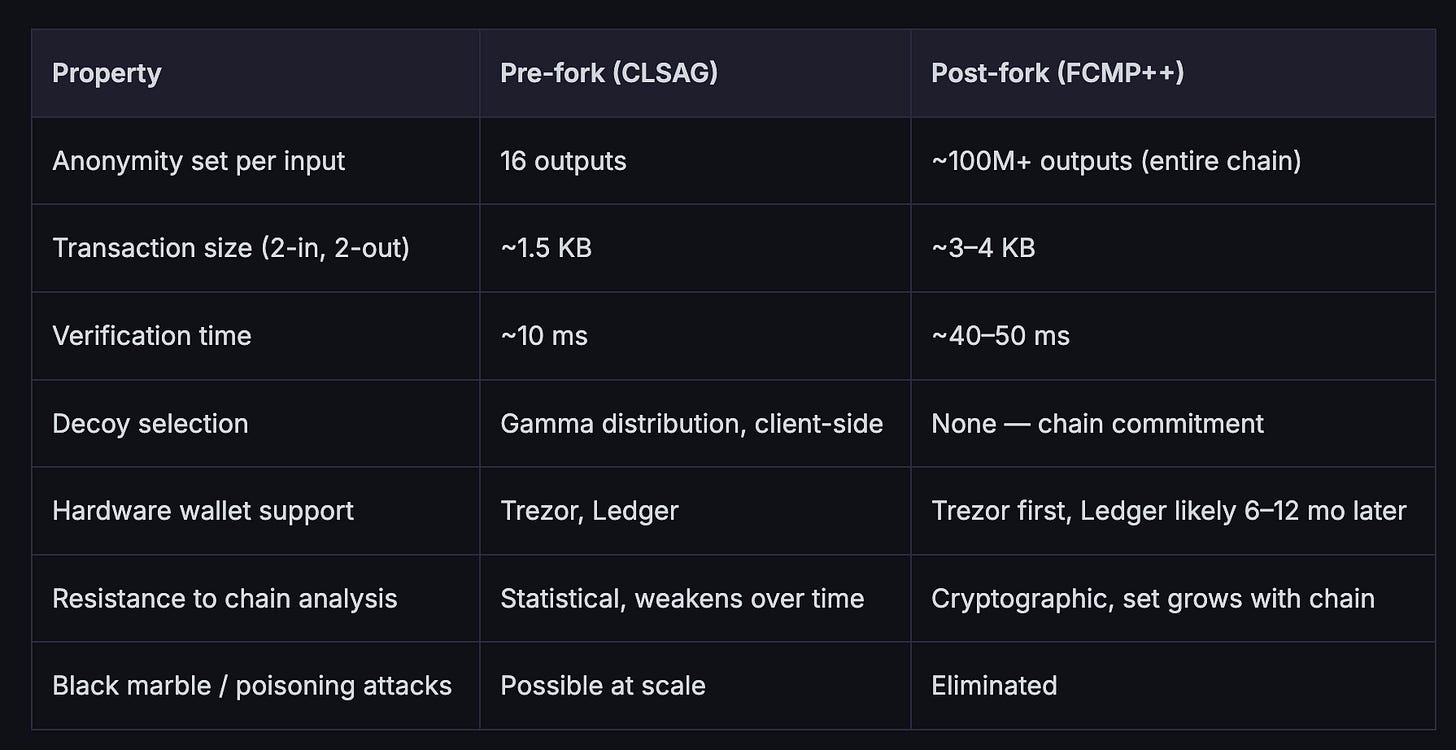
Task: Select the ~40–50 ms cell
Action: pos(1000,336)
